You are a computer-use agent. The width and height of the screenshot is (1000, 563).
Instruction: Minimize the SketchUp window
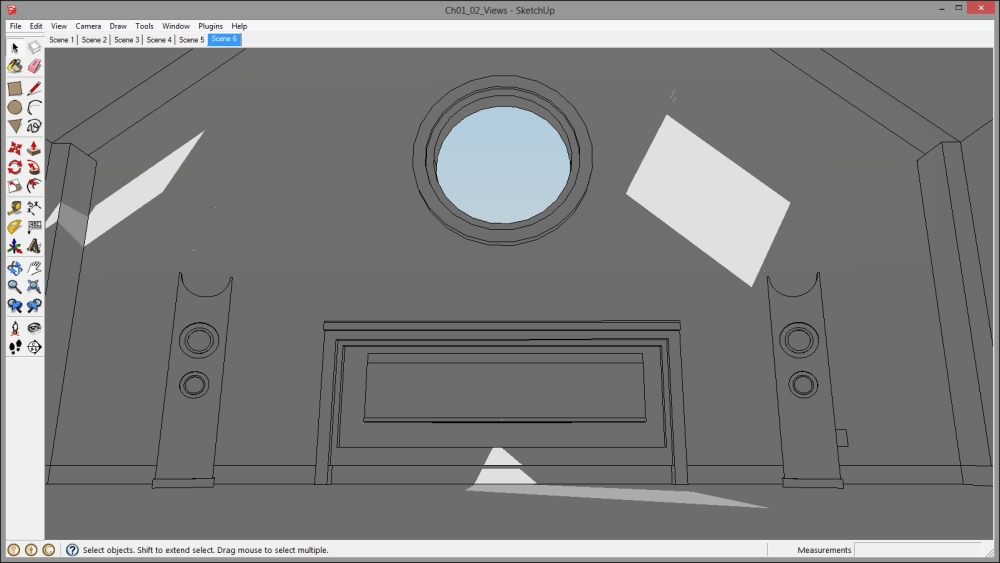[942, 9]
